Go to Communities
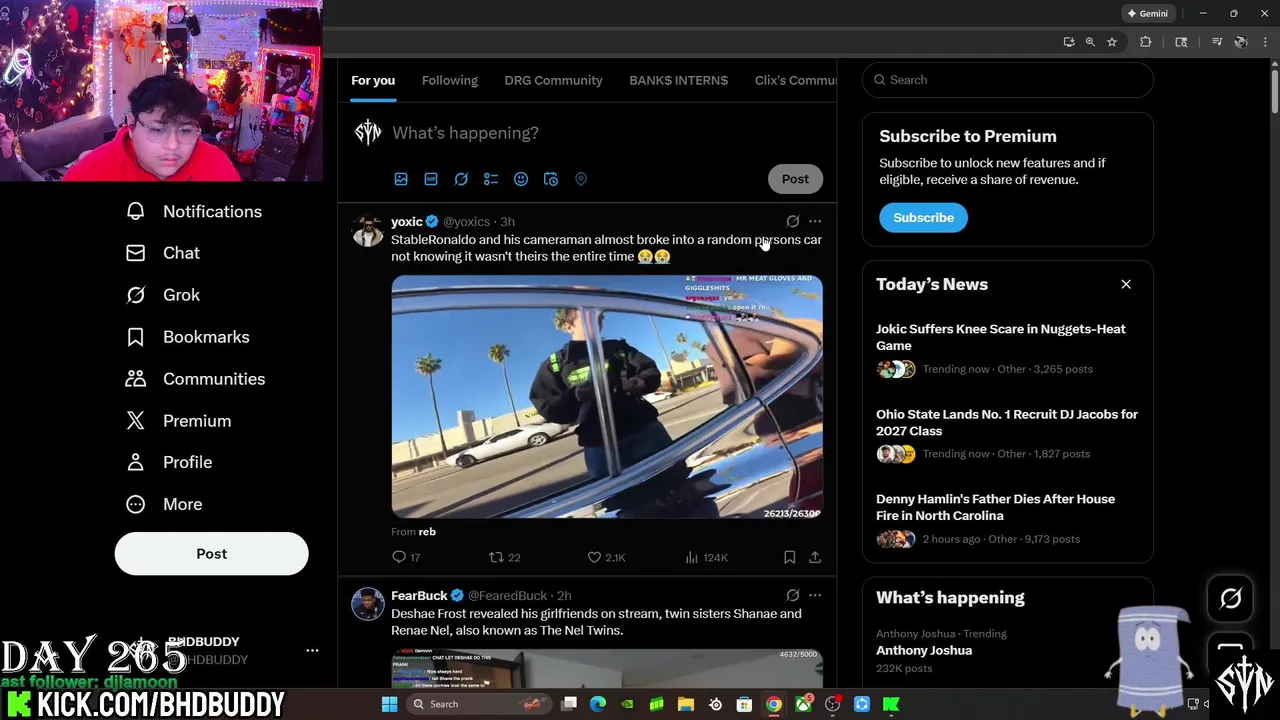 195,379
